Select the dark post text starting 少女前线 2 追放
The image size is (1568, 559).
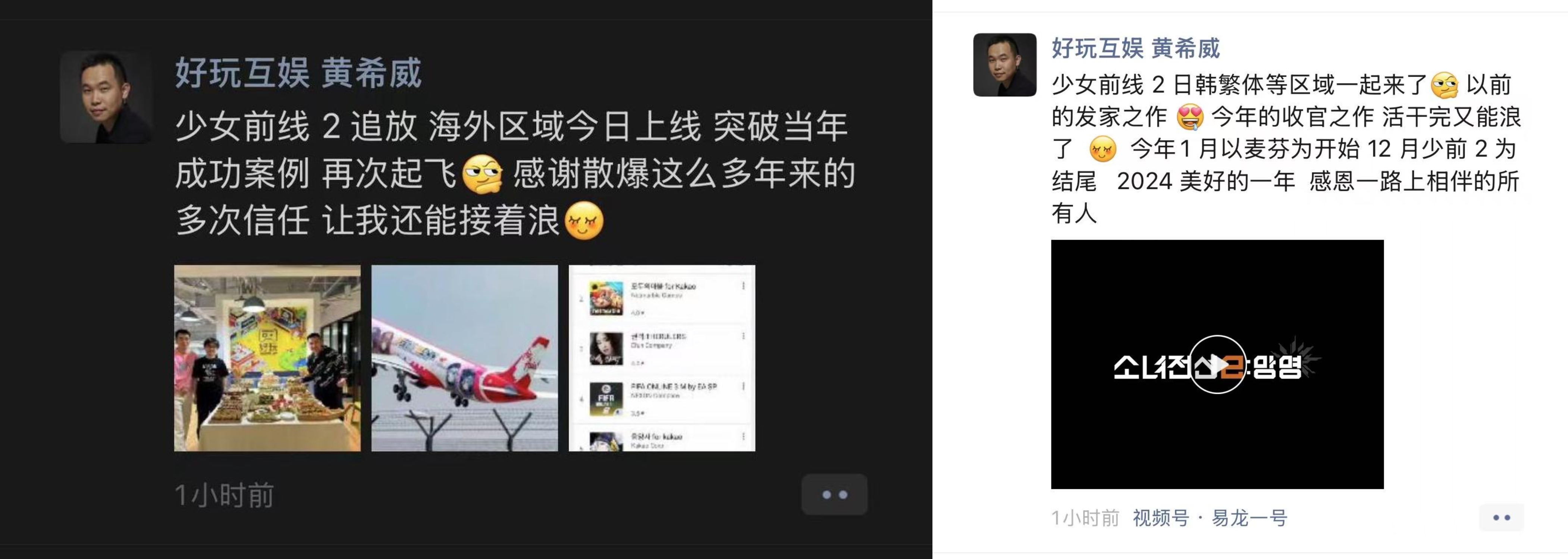[515, 173]
